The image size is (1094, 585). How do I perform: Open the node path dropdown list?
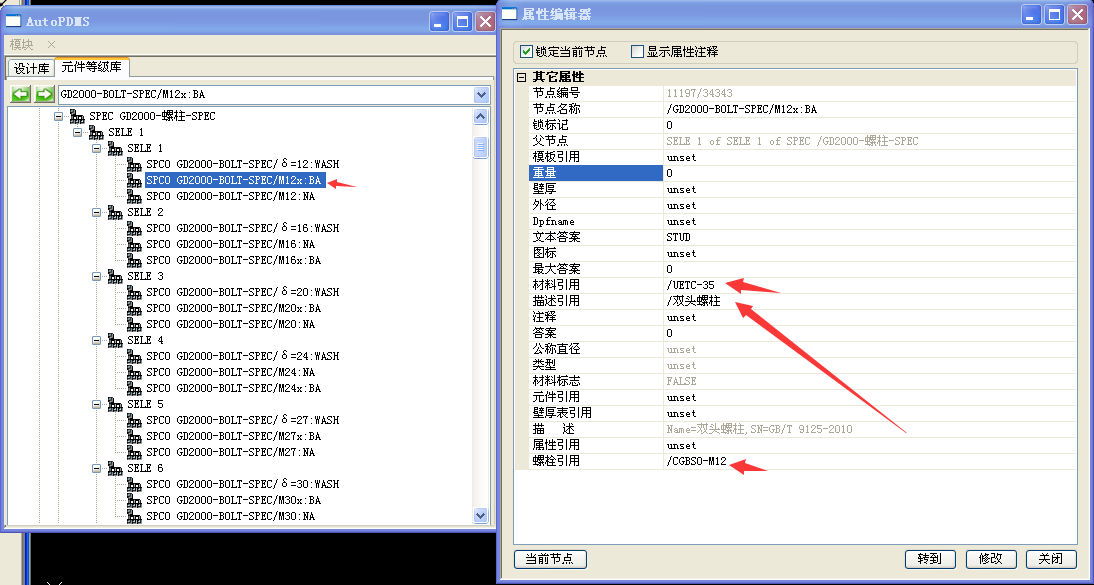(x=481, y=94)
